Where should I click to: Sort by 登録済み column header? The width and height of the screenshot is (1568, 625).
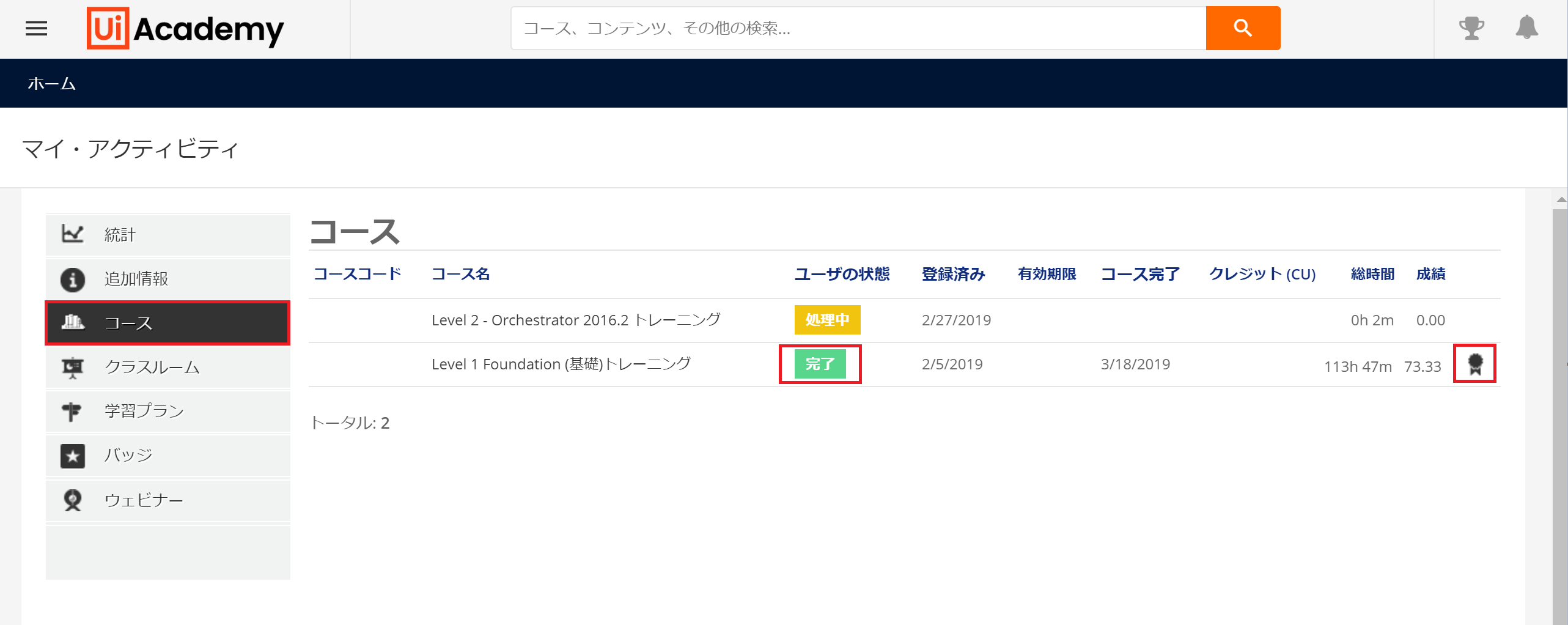(x=953, y=274)
